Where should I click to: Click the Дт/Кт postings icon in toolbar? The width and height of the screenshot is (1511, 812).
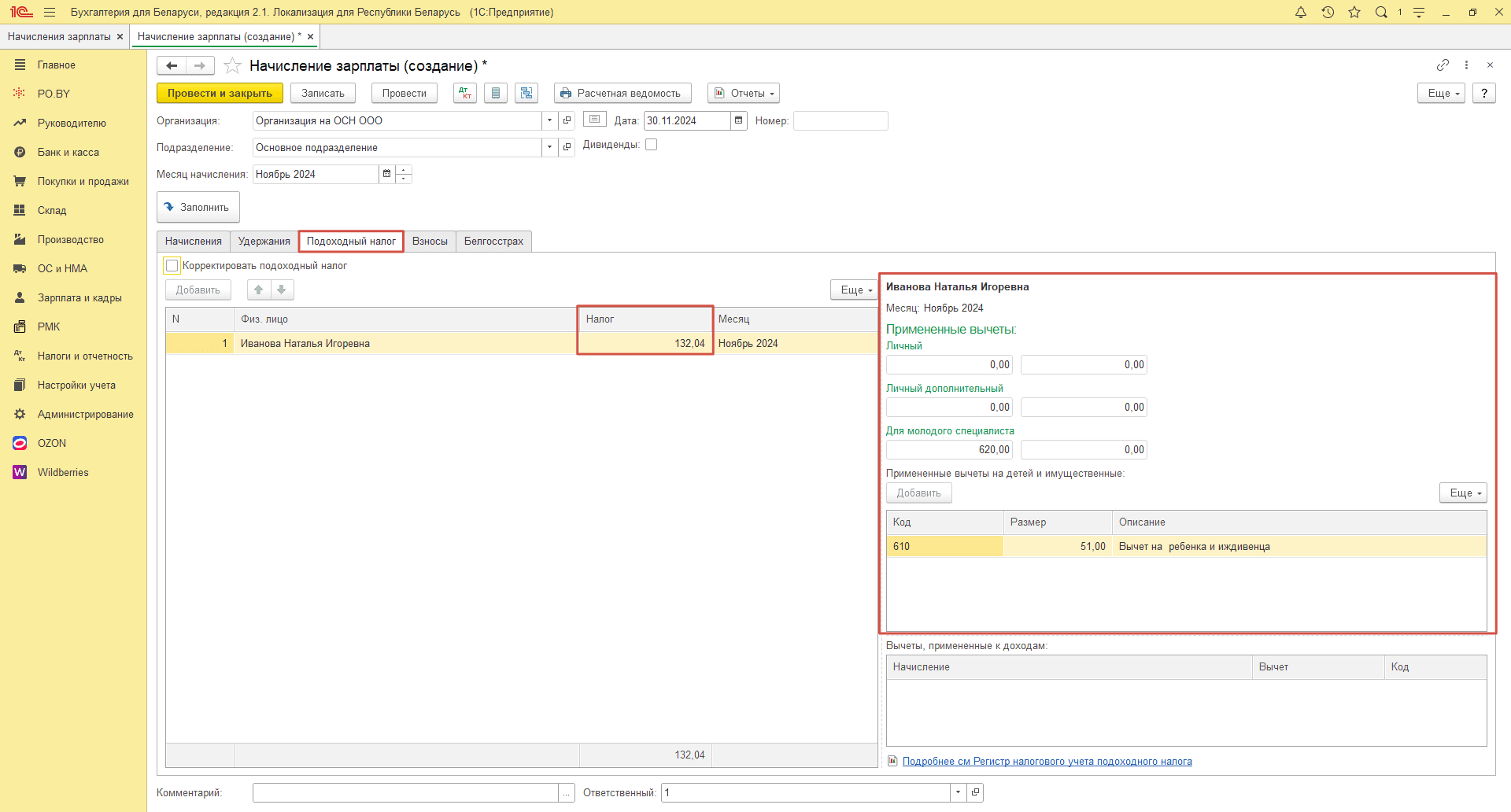[x=465, y=93]
